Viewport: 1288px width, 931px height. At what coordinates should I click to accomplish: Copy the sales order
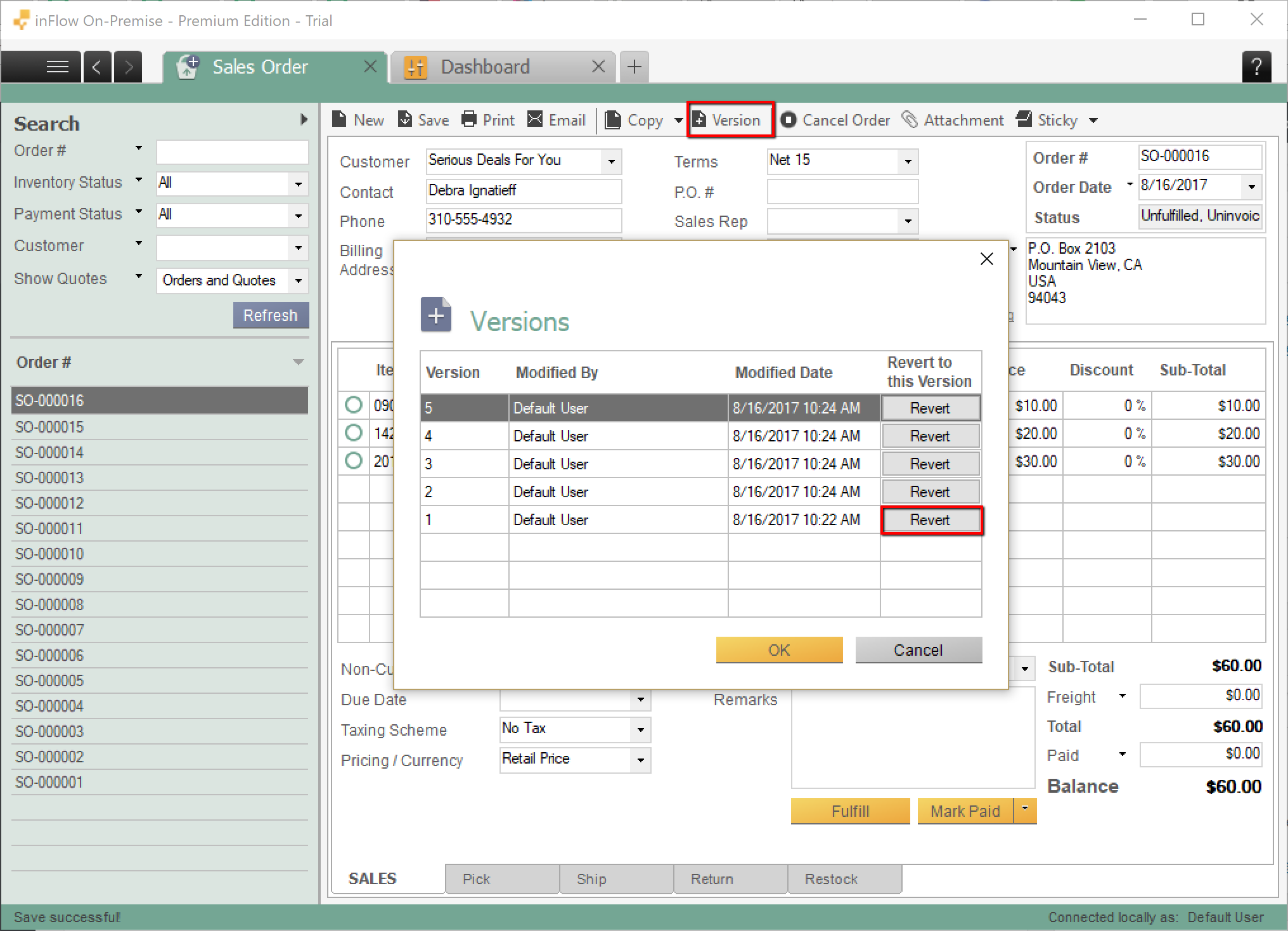point(634,120)
